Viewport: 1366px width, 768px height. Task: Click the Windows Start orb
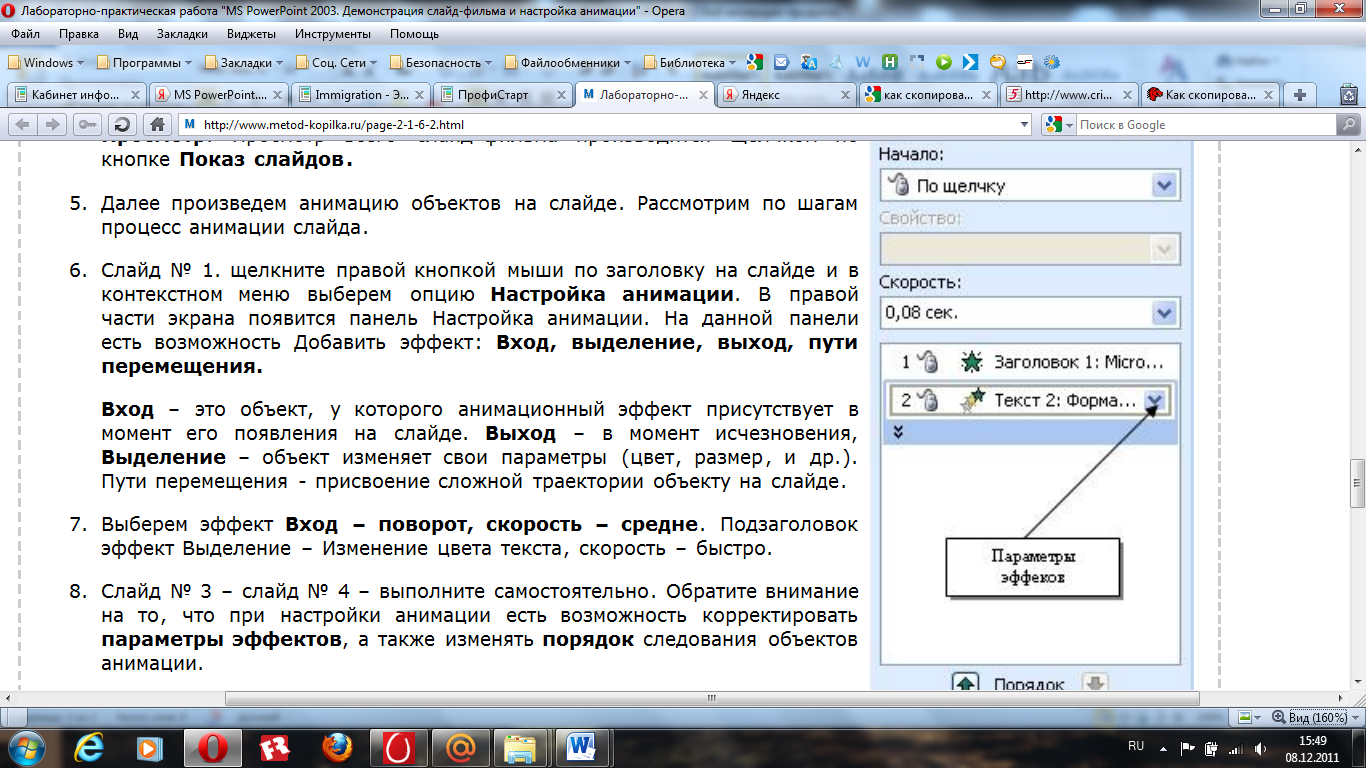tap(27, 747)
